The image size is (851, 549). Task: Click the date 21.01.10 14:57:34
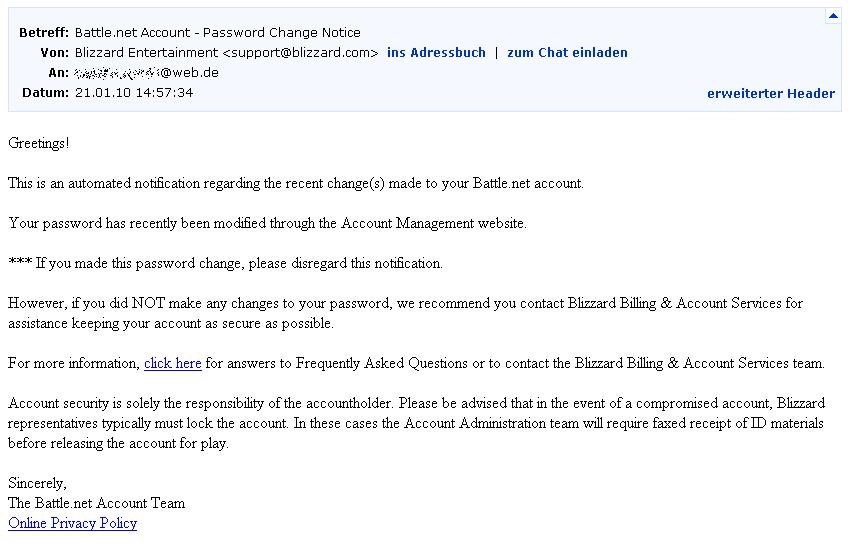click(134, 93)
